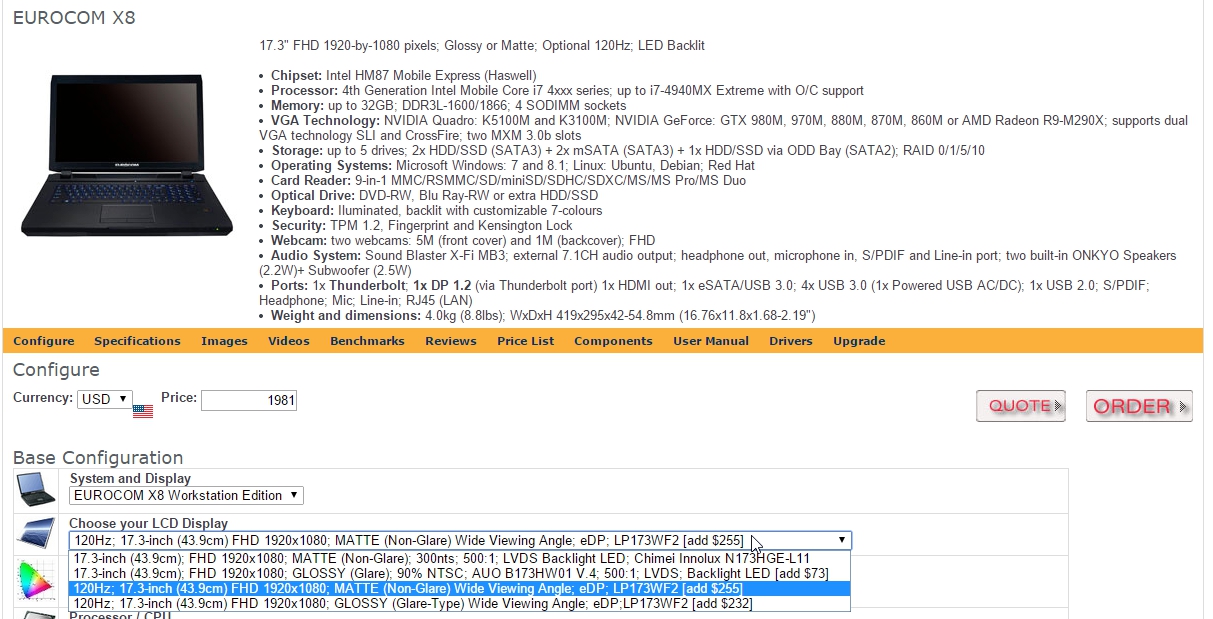Click the QUOTE button

point(1021,406)
